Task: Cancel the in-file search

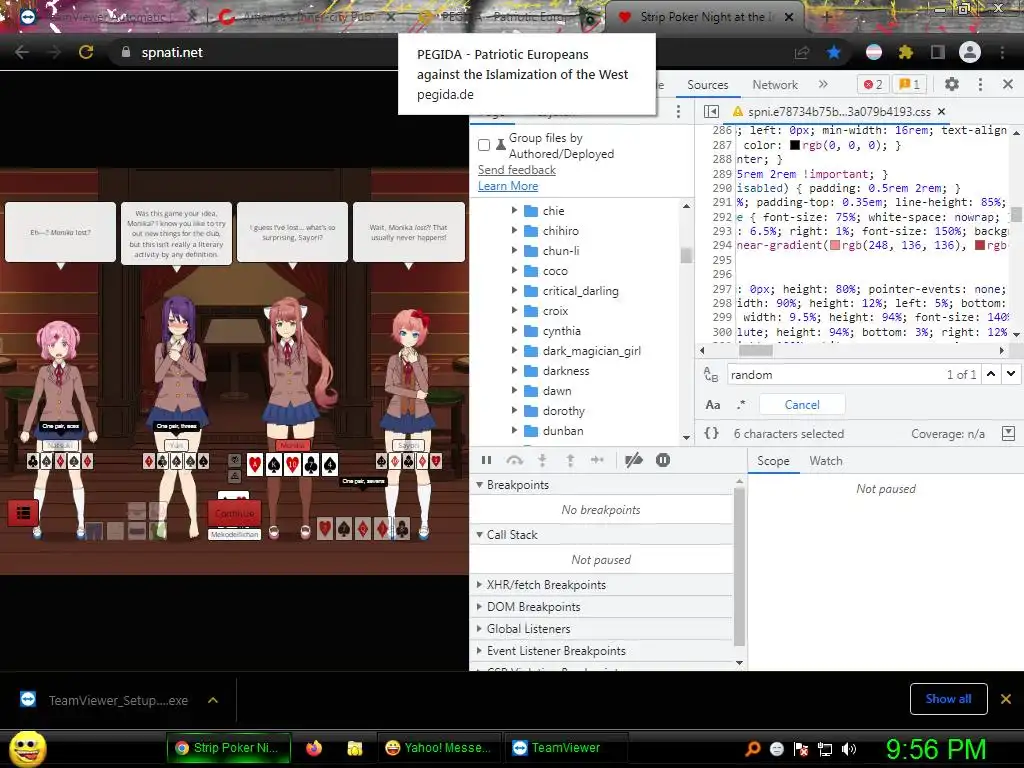Action: tap(802, 405)
